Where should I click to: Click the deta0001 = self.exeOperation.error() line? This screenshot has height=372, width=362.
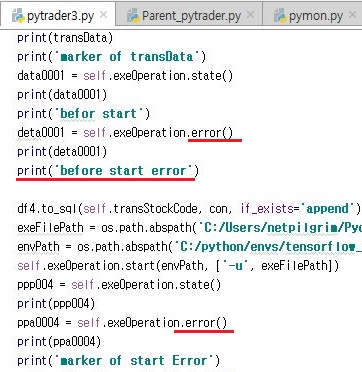coord(125,133)
